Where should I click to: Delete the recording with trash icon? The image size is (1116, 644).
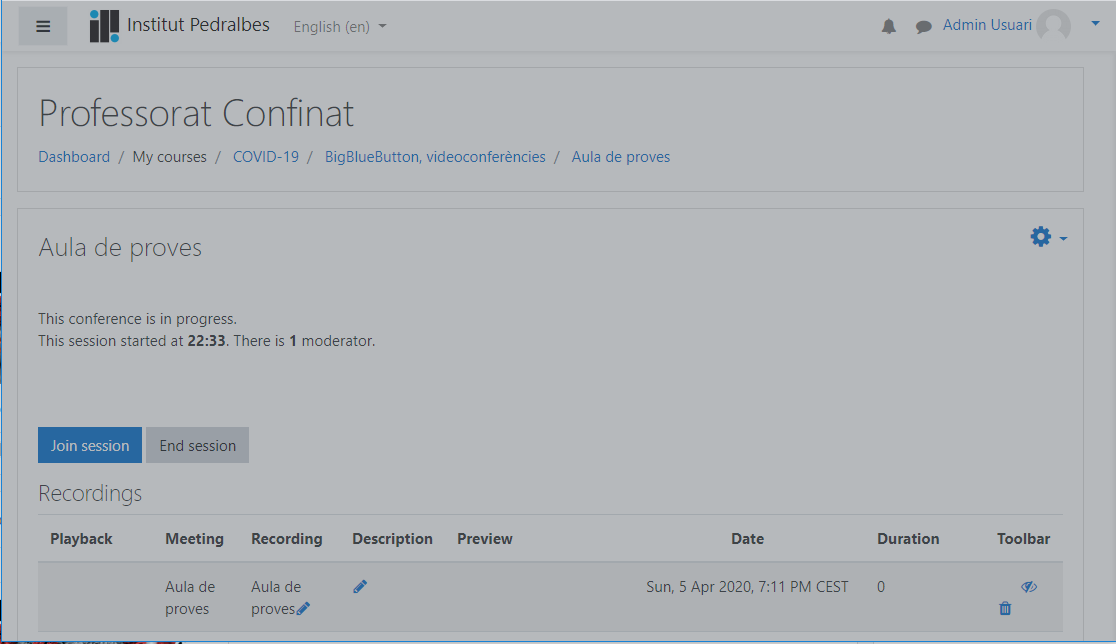(x=1005, y=608)
